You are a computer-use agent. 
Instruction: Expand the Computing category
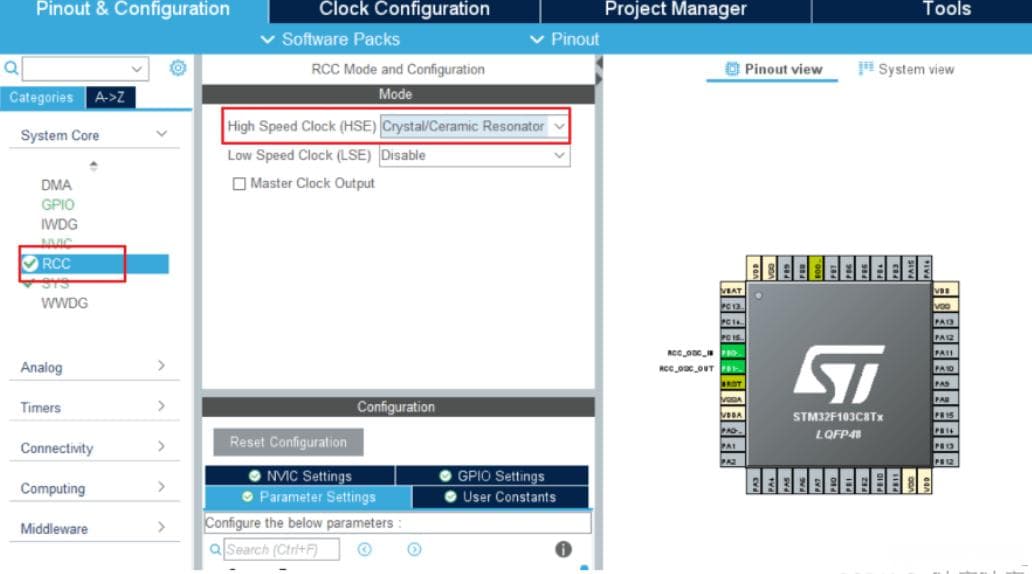[x=161, y=487]
